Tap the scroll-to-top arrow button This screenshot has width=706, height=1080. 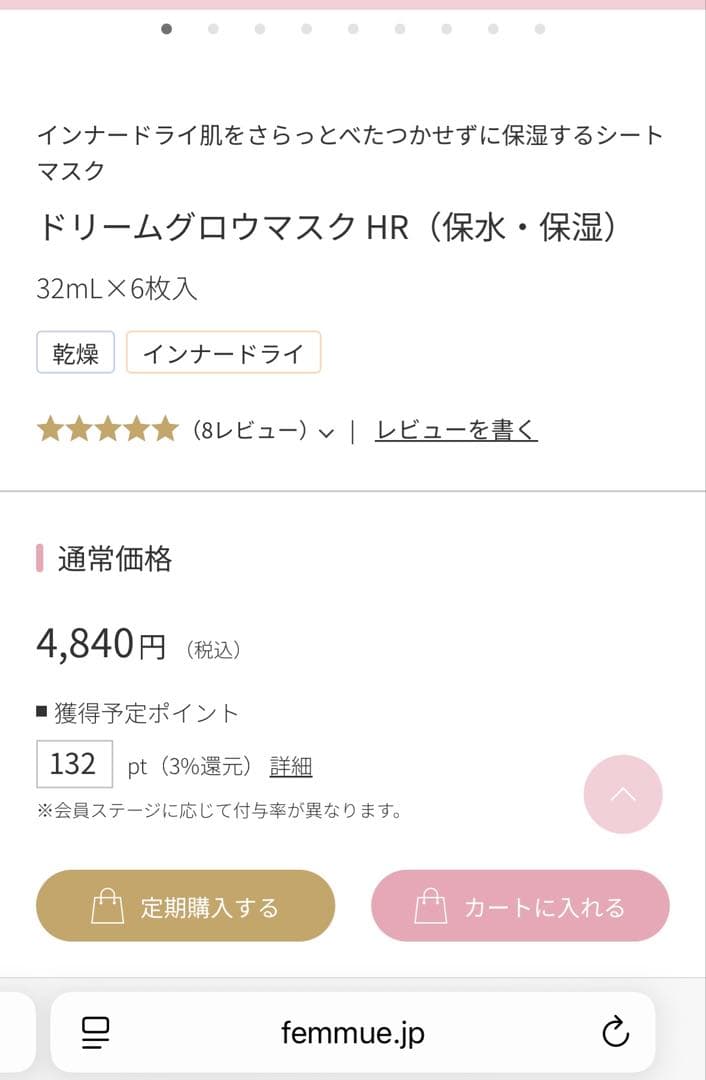622,794
